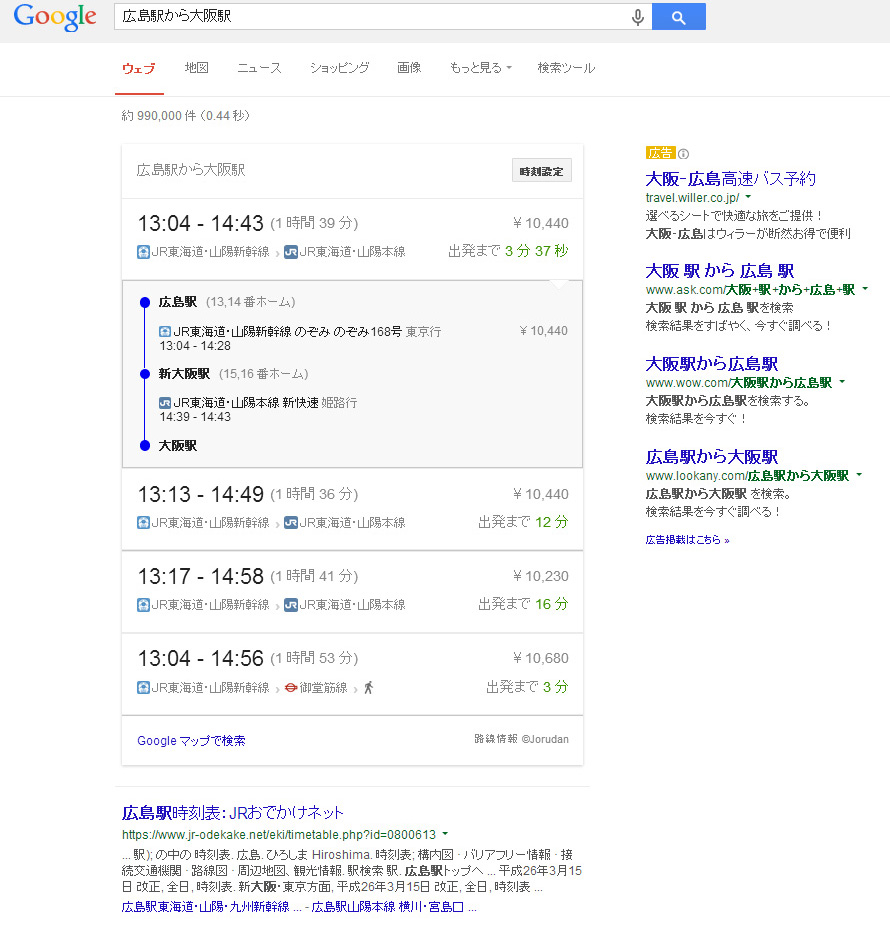
Task: Click the blue magnifier search button
Action: click(x=678, y=17)
